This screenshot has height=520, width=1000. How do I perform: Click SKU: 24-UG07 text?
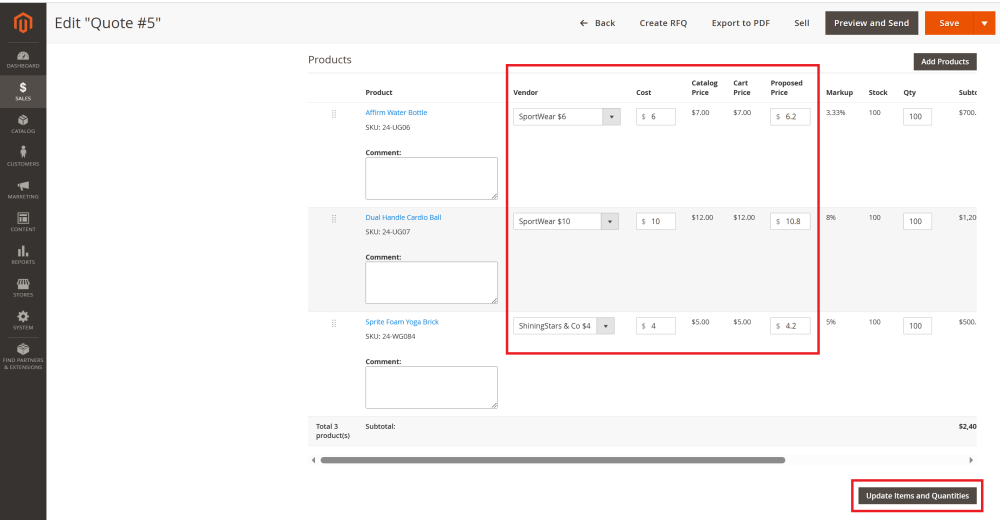pyautogui.click(x=388, y=232)
